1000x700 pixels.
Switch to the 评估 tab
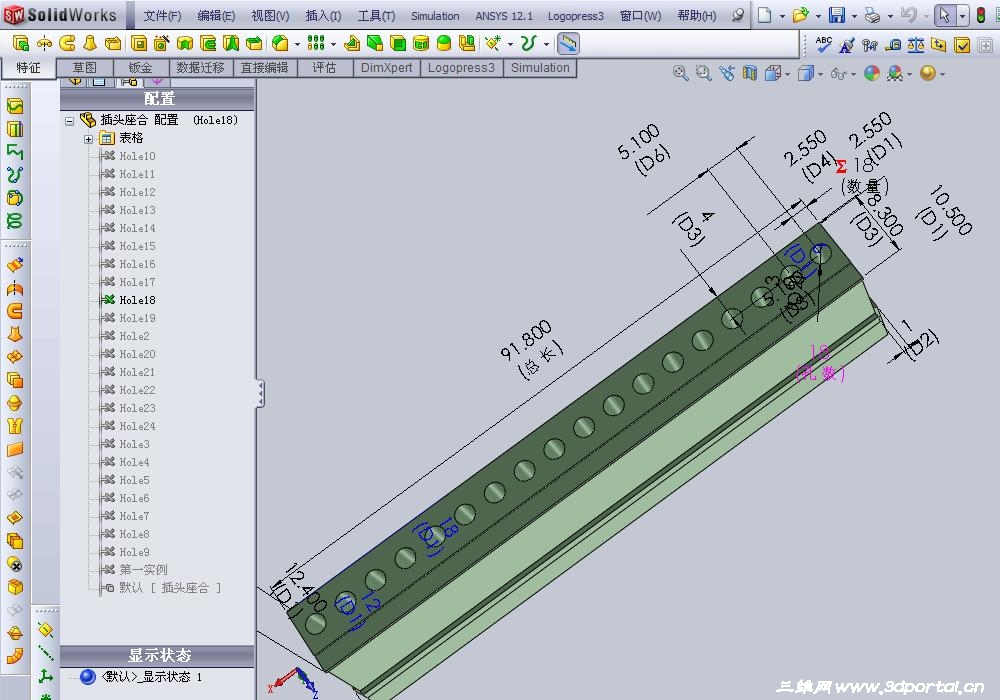(x=324, y=68)
